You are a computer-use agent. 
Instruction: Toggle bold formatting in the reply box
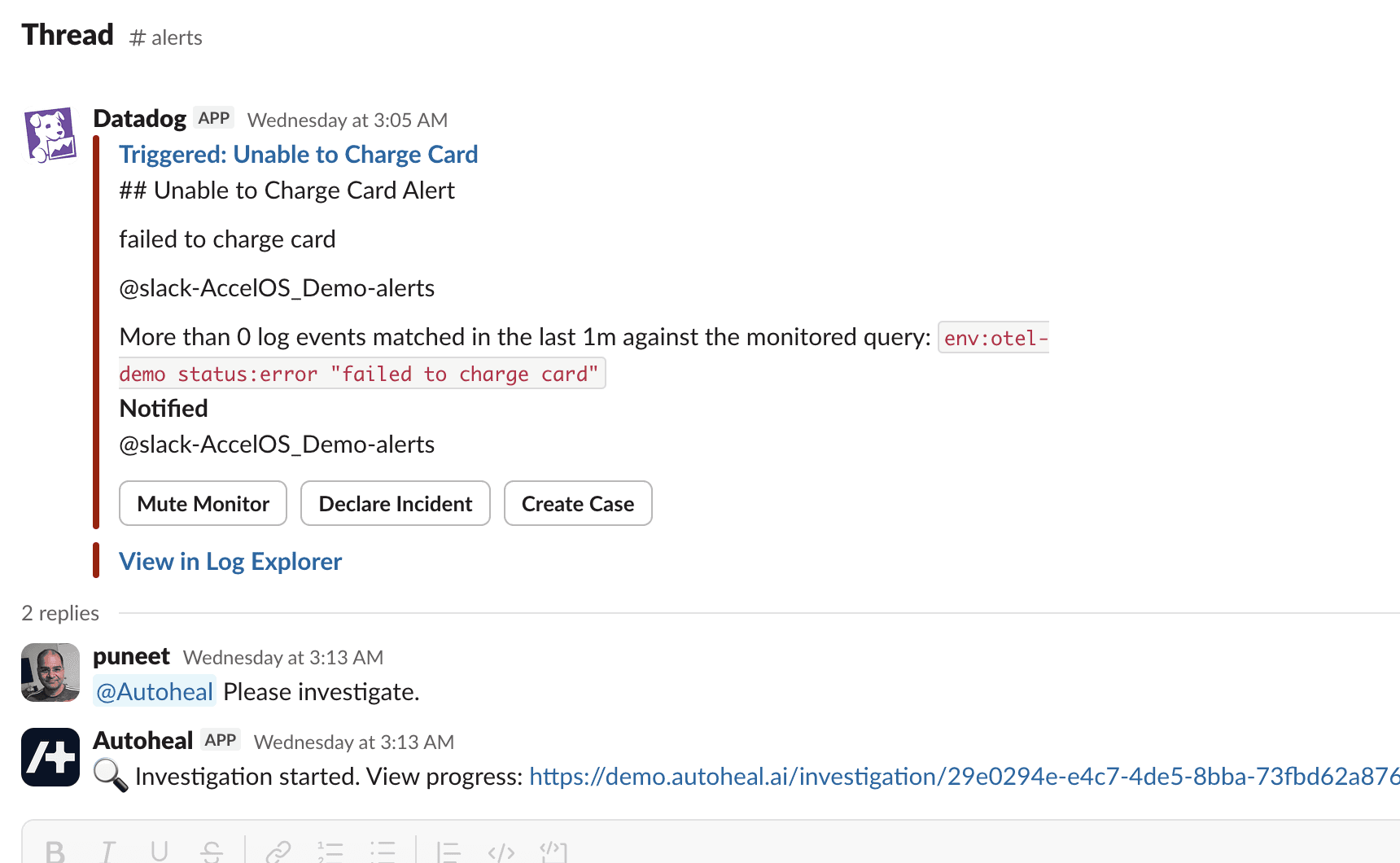coord(55,851)
